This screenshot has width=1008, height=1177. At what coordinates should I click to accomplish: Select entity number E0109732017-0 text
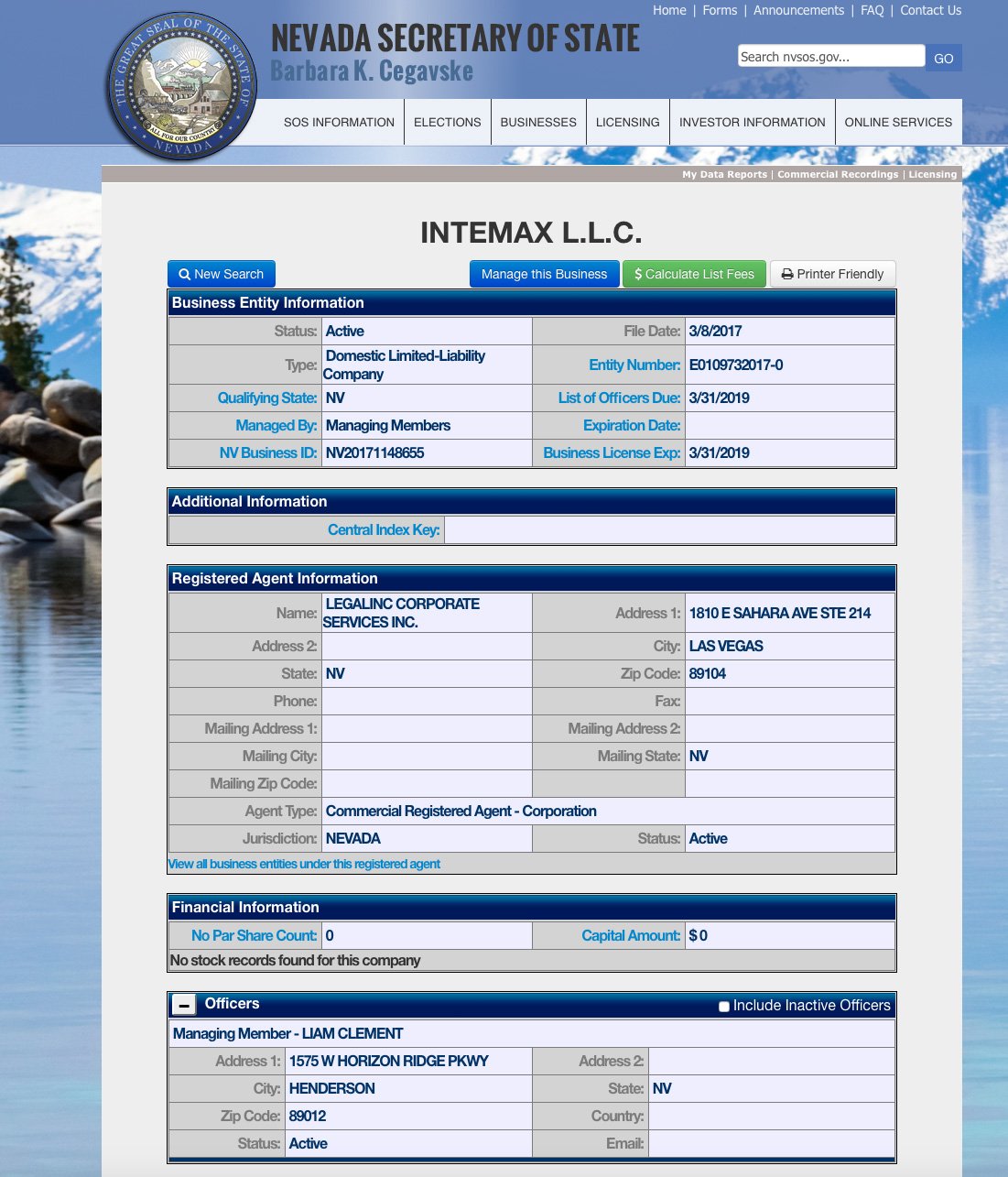click(736, 365)
